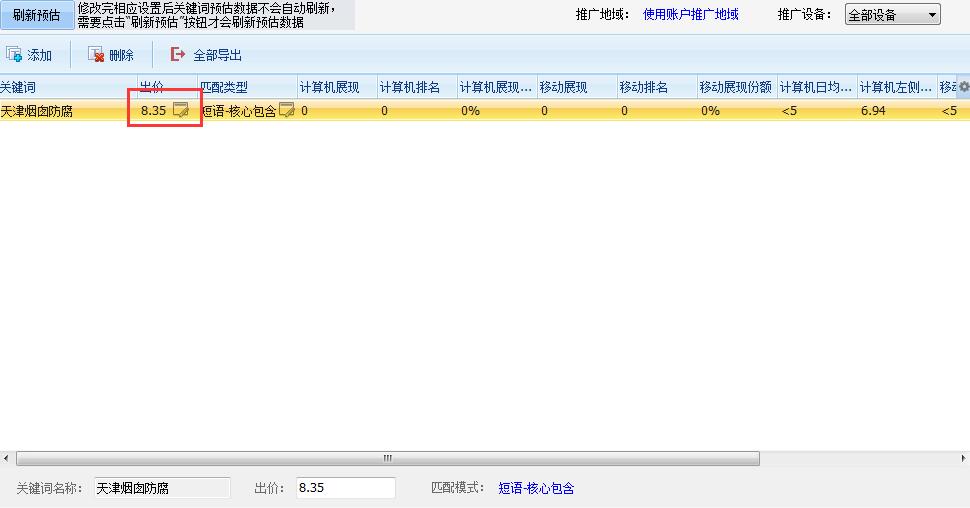Click the horizontal scrollbar thumb

click(x=385, y=459)
